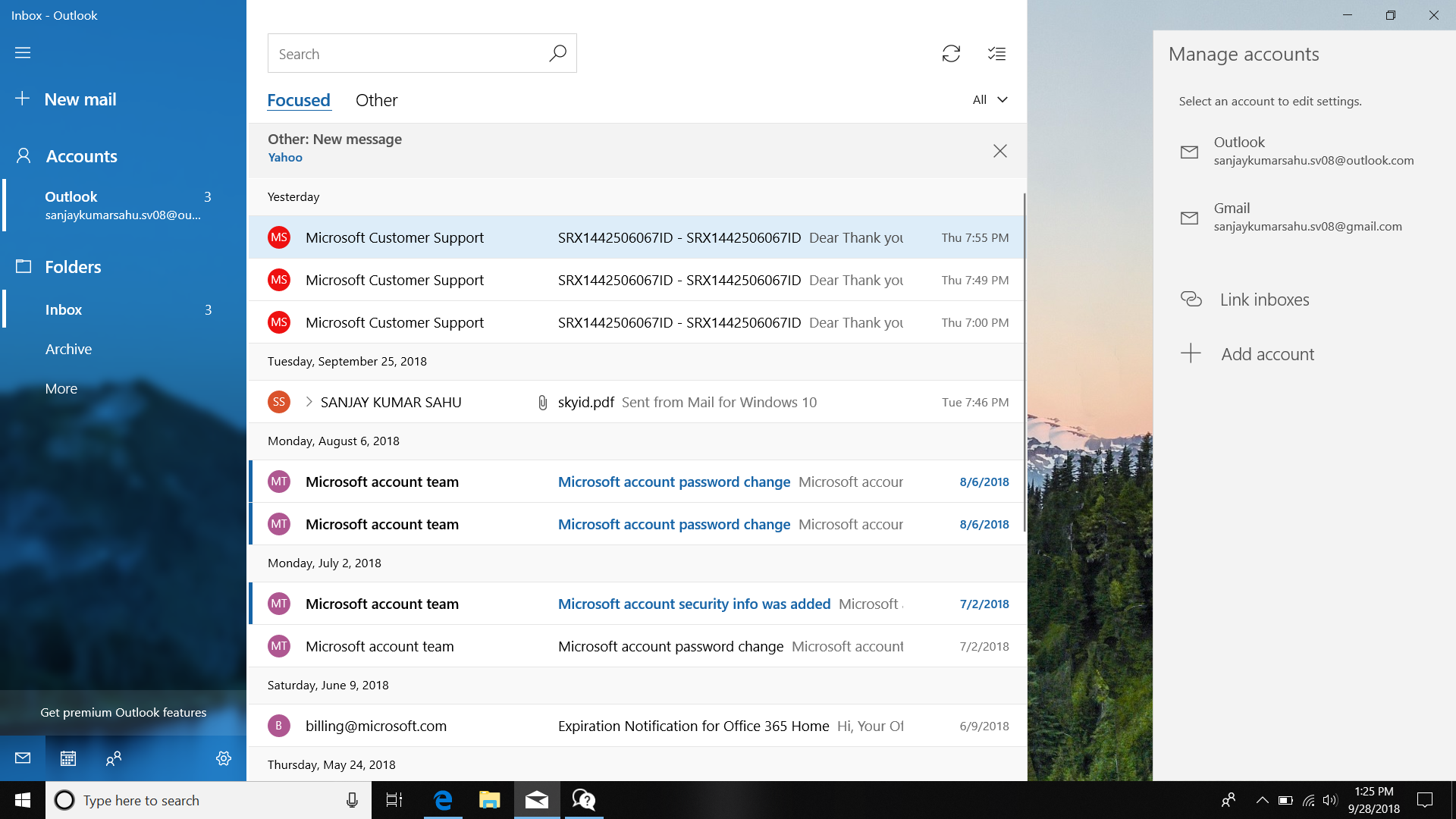Screen dimensions: 1456x819
Task: Expand SANJAY KUMAR SAHU thread arrow
Action: coord(309,401)
